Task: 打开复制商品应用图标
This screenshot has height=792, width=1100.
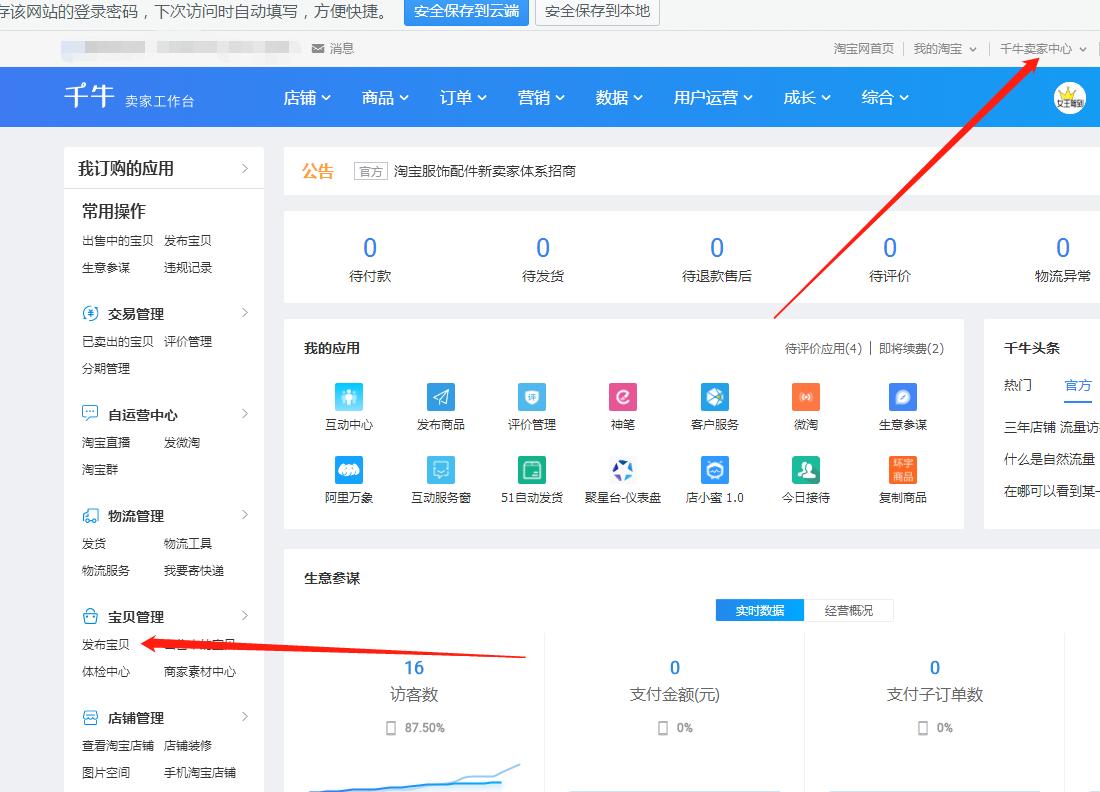Action: tap(901, 471)
